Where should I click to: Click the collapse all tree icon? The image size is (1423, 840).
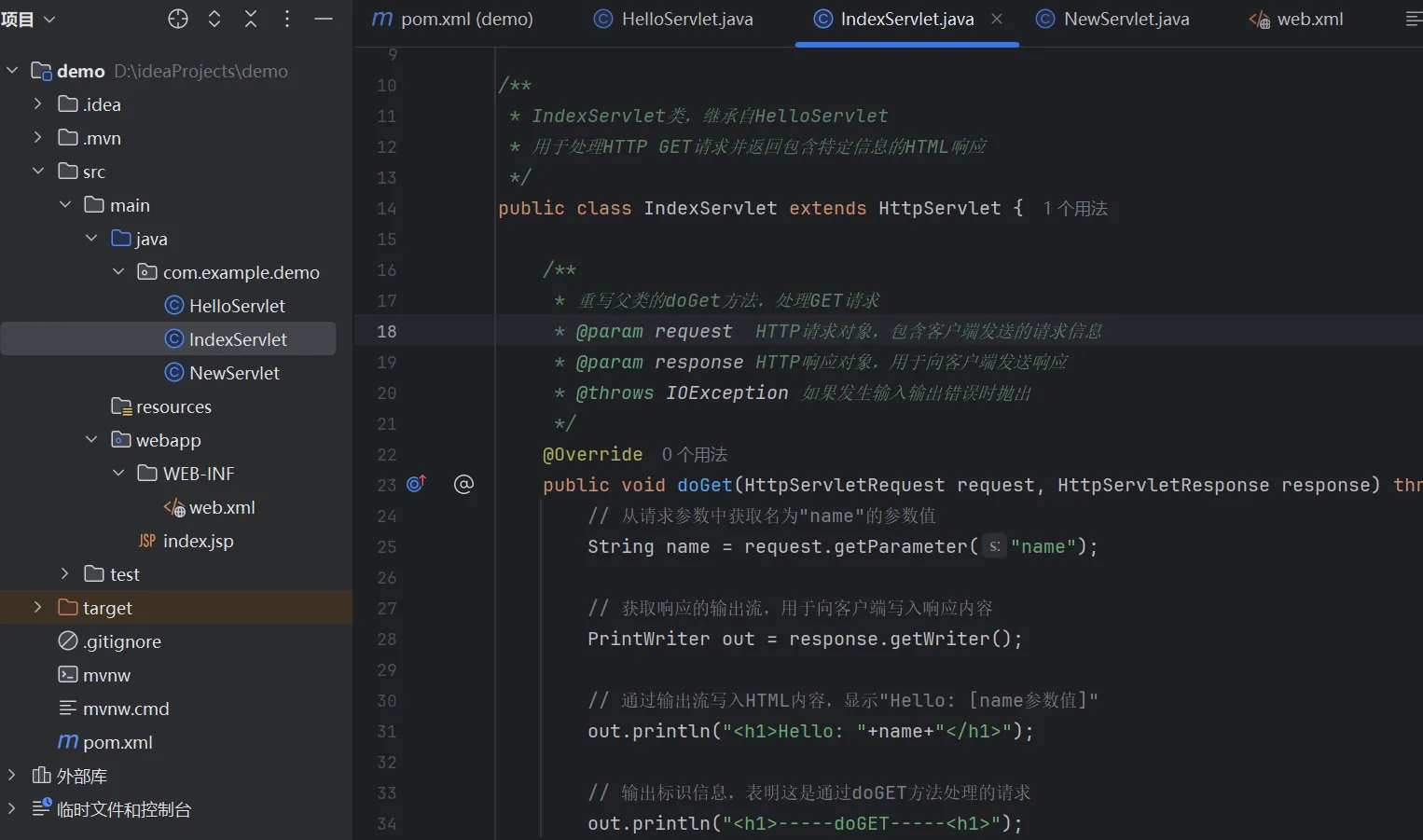[x=251, y=19]
